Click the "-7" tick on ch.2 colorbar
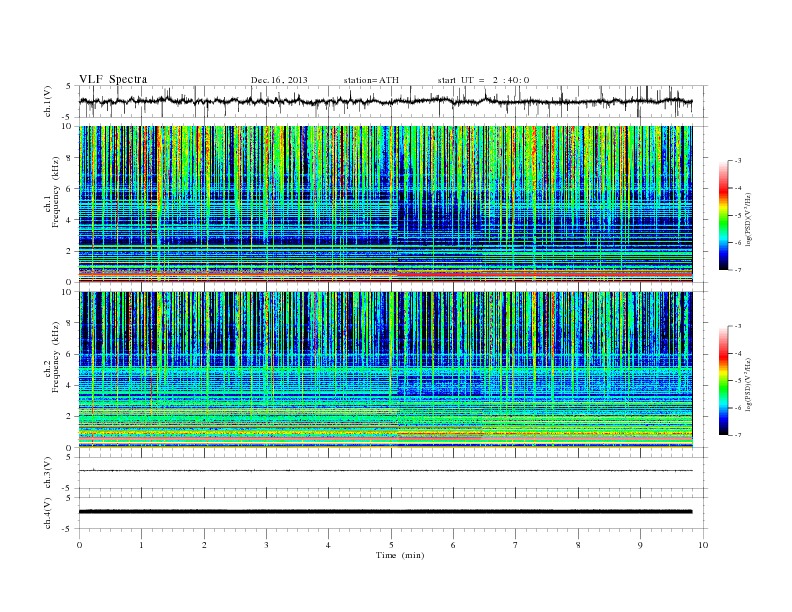Image resolution: width=792 pixels, height=612 pixels. 738,435
